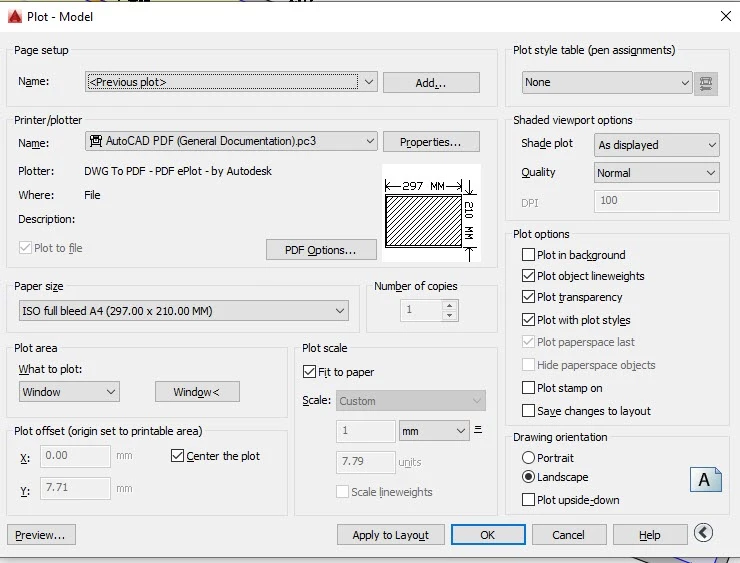Open PDF Options...

click(x=321, y=250)
